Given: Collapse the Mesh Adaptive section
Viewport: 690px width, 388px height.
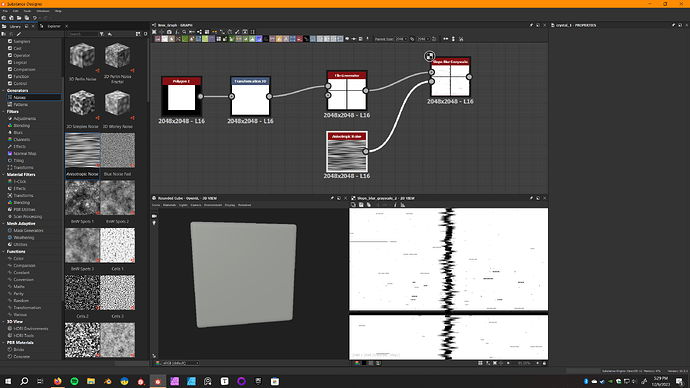Looking at the screenshot, I should [4, 223].
